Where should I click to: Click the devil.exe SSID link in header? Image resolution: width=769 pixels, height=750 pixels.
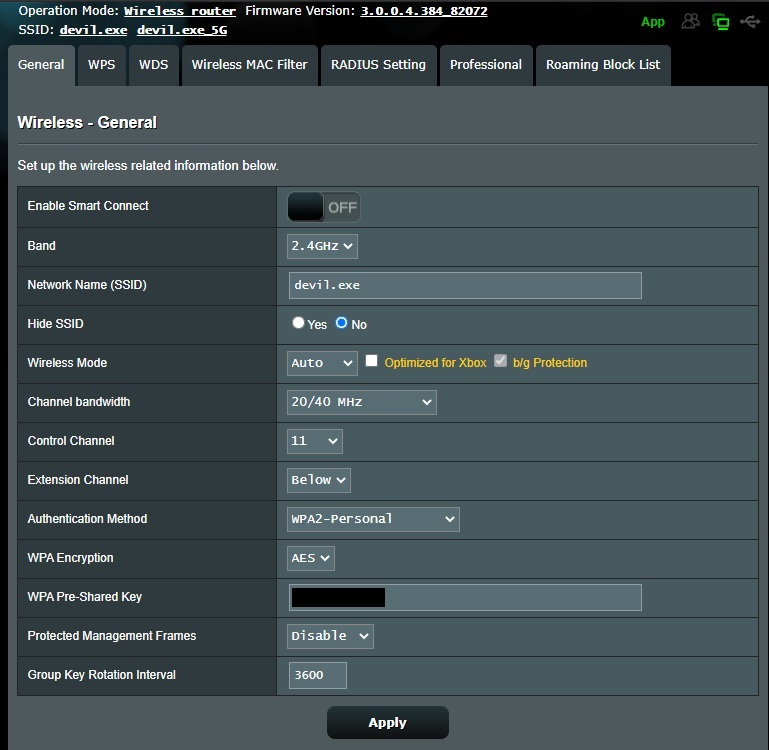93,30
